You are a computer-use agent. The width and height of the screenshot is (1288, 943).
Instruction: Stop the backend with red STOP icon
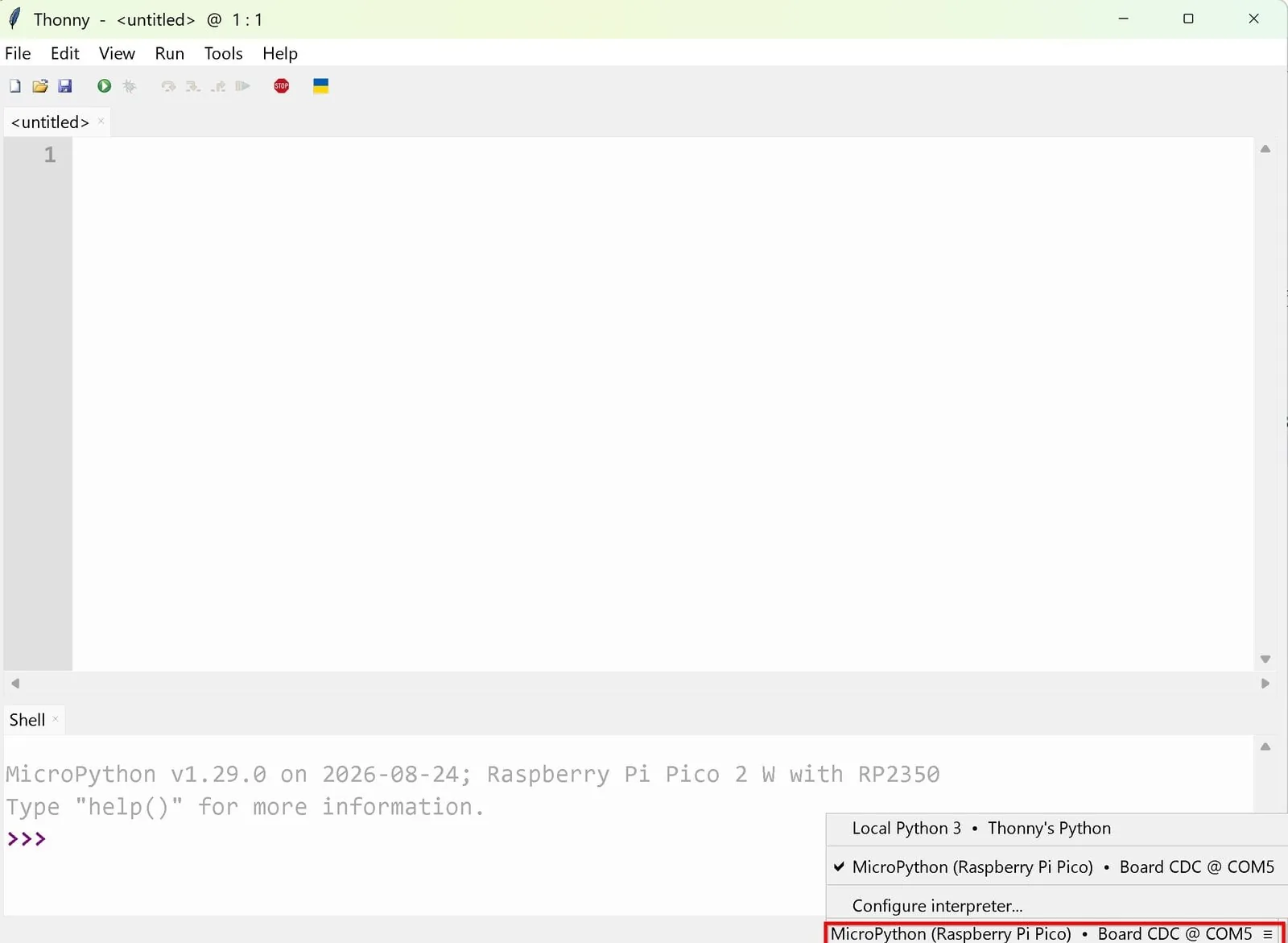pos(281,86)
